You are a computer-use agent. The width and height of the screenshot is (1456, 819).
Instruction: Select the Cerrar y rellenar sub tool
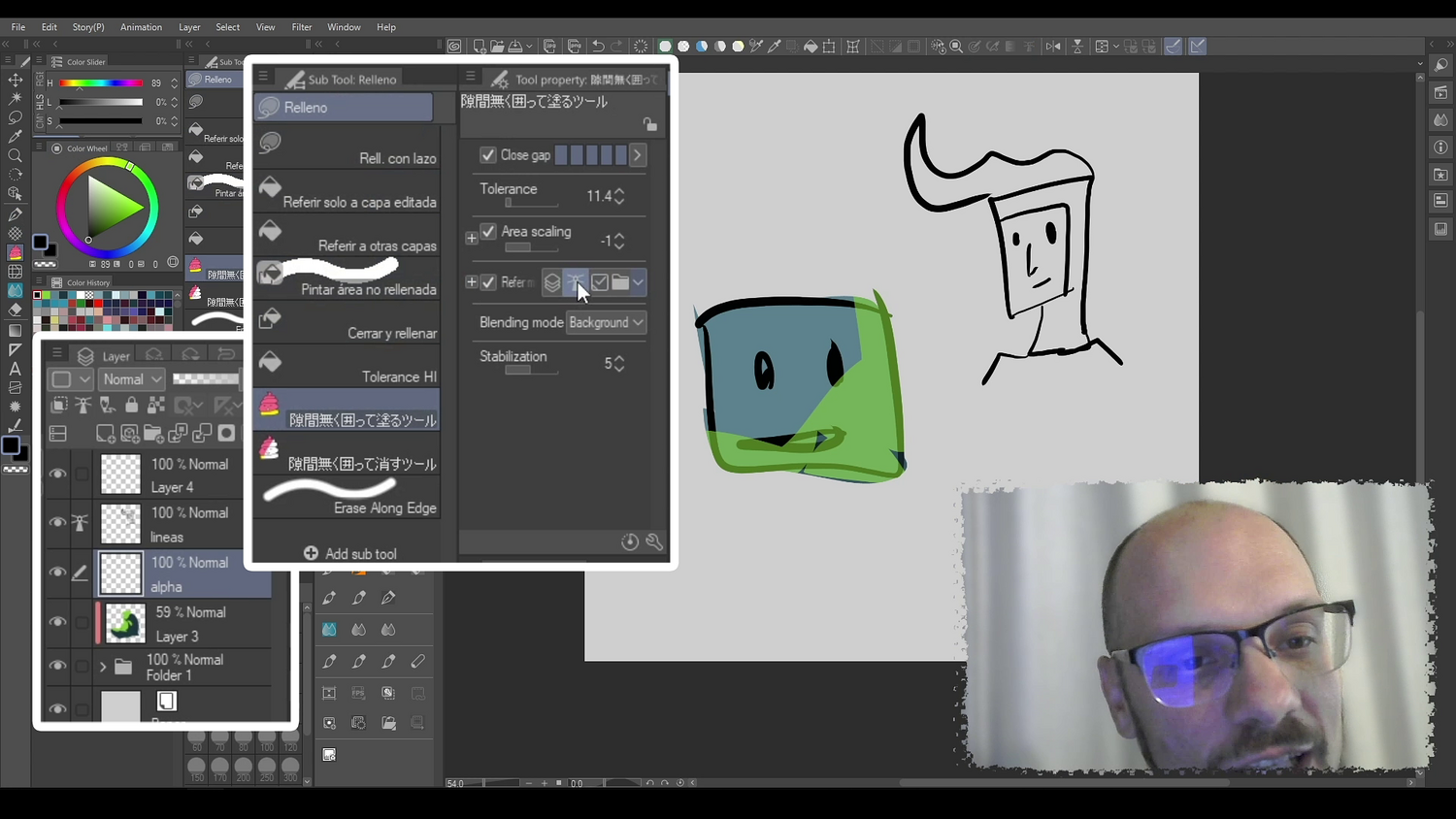(347, 323)
